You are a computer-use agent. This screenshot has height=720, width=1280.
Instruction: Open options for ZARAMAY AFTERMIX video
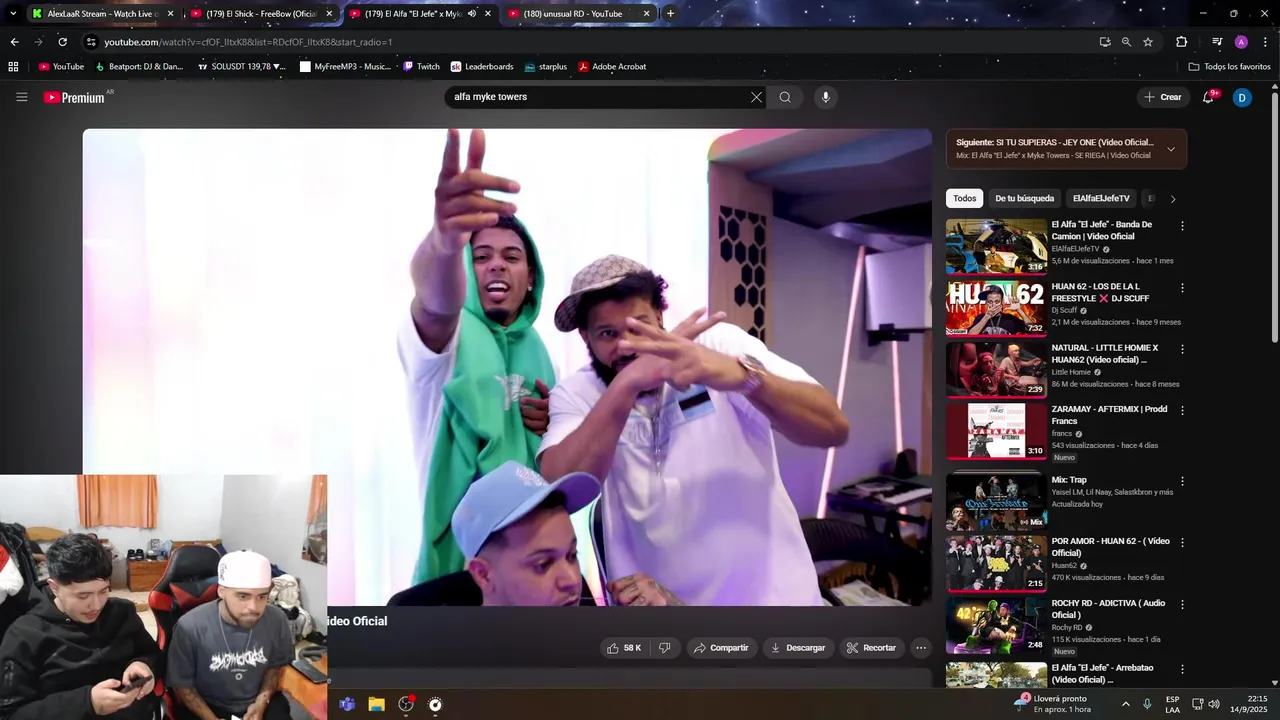[x=1182, y=410]
